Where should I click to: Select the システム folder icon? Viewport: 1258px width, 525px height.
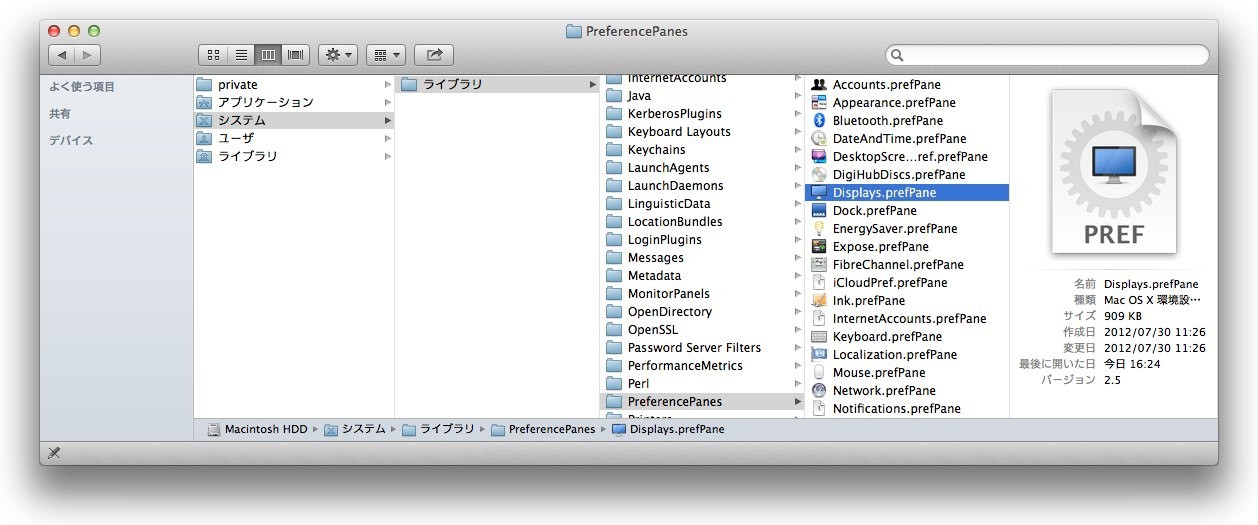coord(204,120)
